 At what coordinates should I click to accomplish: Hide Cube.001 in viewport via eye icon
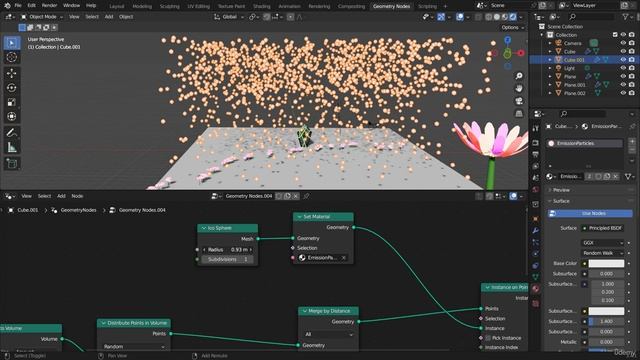tap(623, 60)
